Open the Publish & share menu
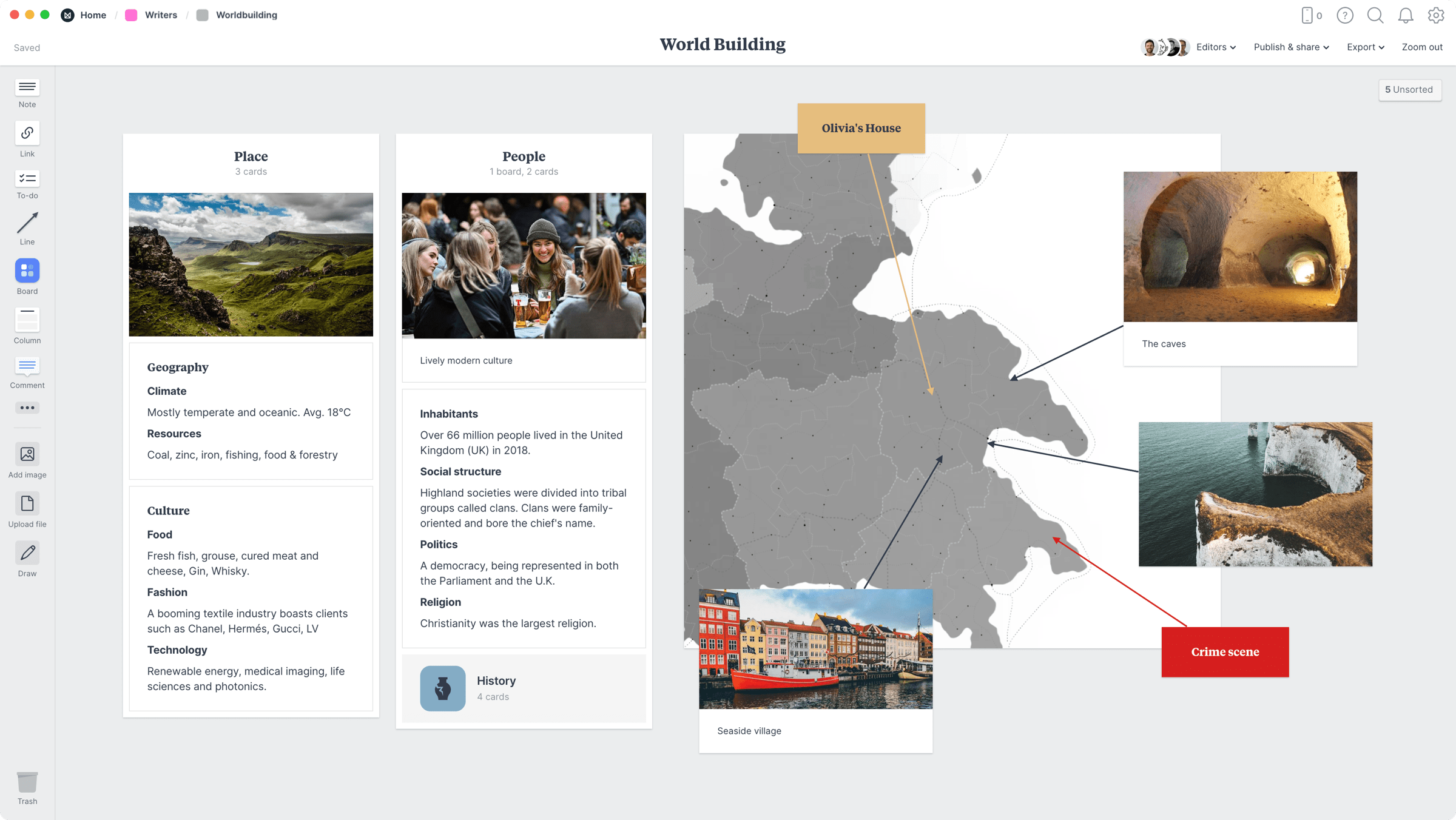The height and width of the screenshot is (820, 1456). point(1291,47)
